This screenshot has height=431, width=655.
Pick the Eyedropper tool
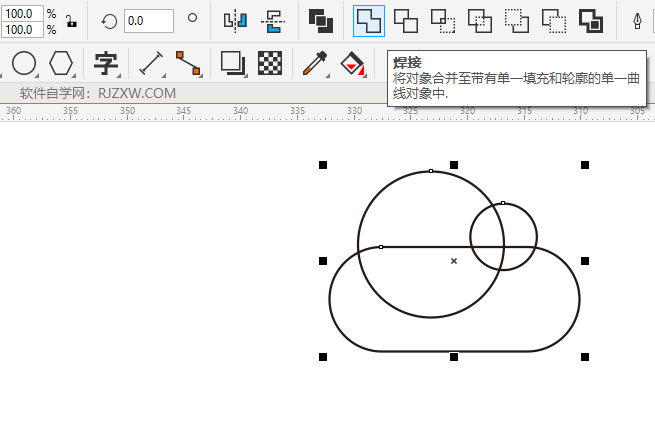315,64
